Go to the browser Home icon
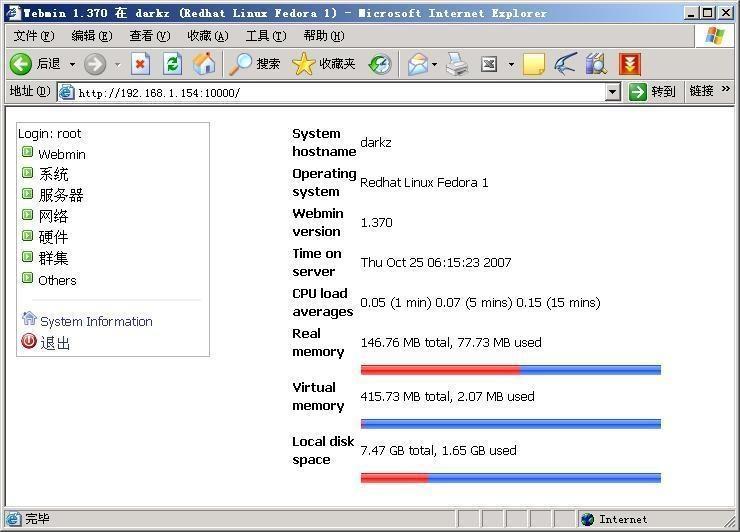 click(x=204, y=64)
